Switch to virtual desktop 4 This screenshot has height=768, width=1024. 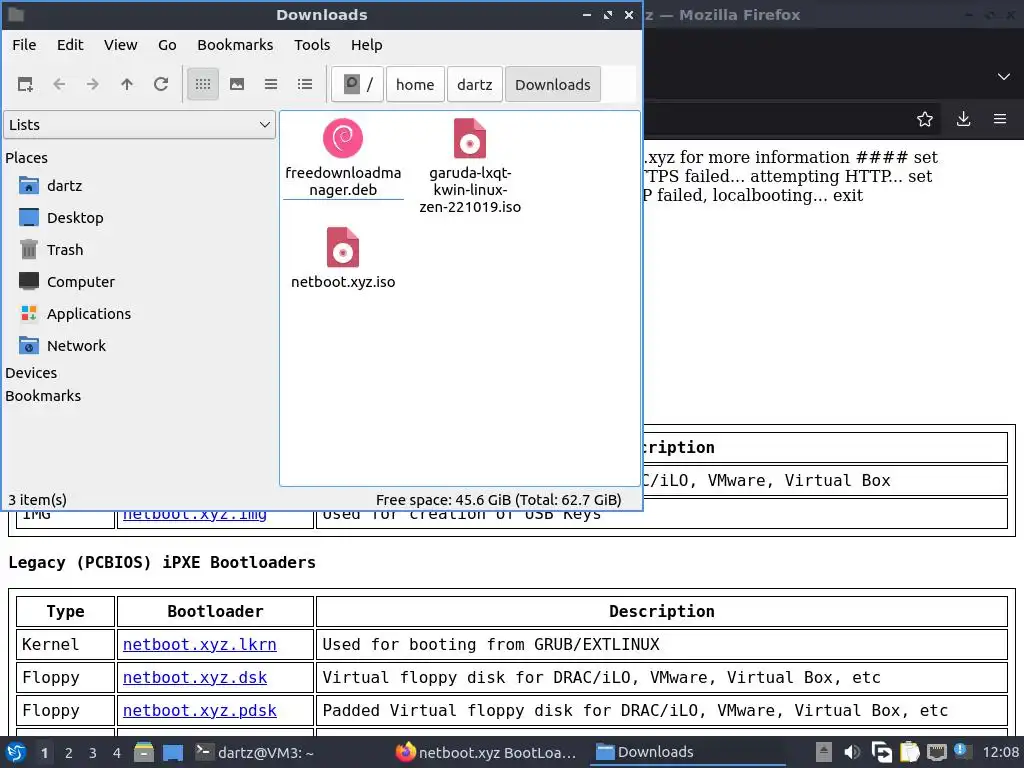click(x=117, y=753)
